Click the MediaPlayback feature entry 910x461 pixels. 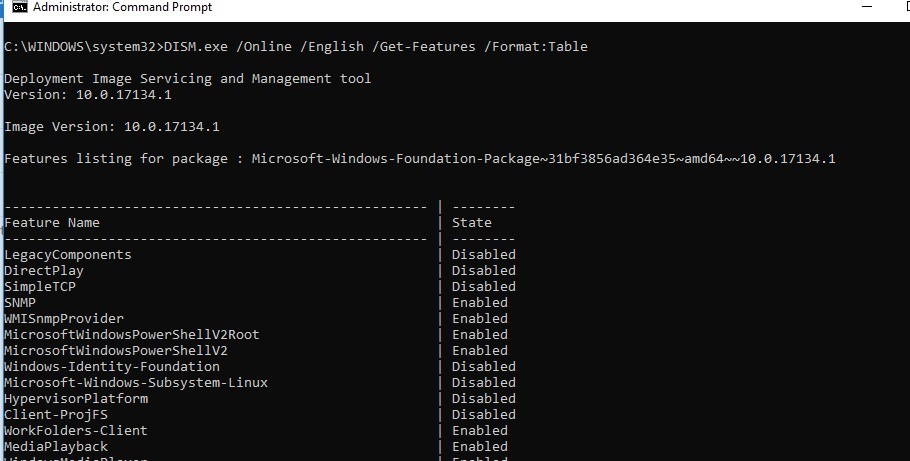(56, 446)
